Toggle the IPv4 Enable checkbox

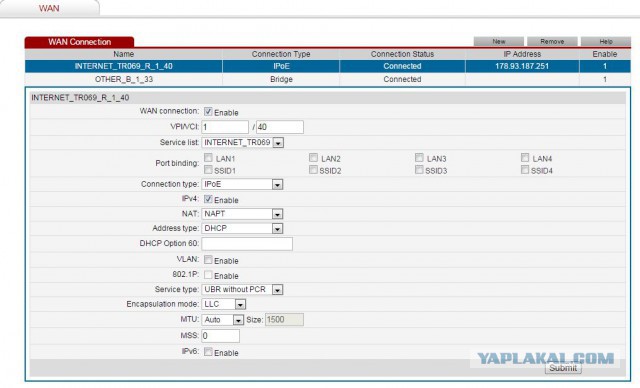[208, 199]
